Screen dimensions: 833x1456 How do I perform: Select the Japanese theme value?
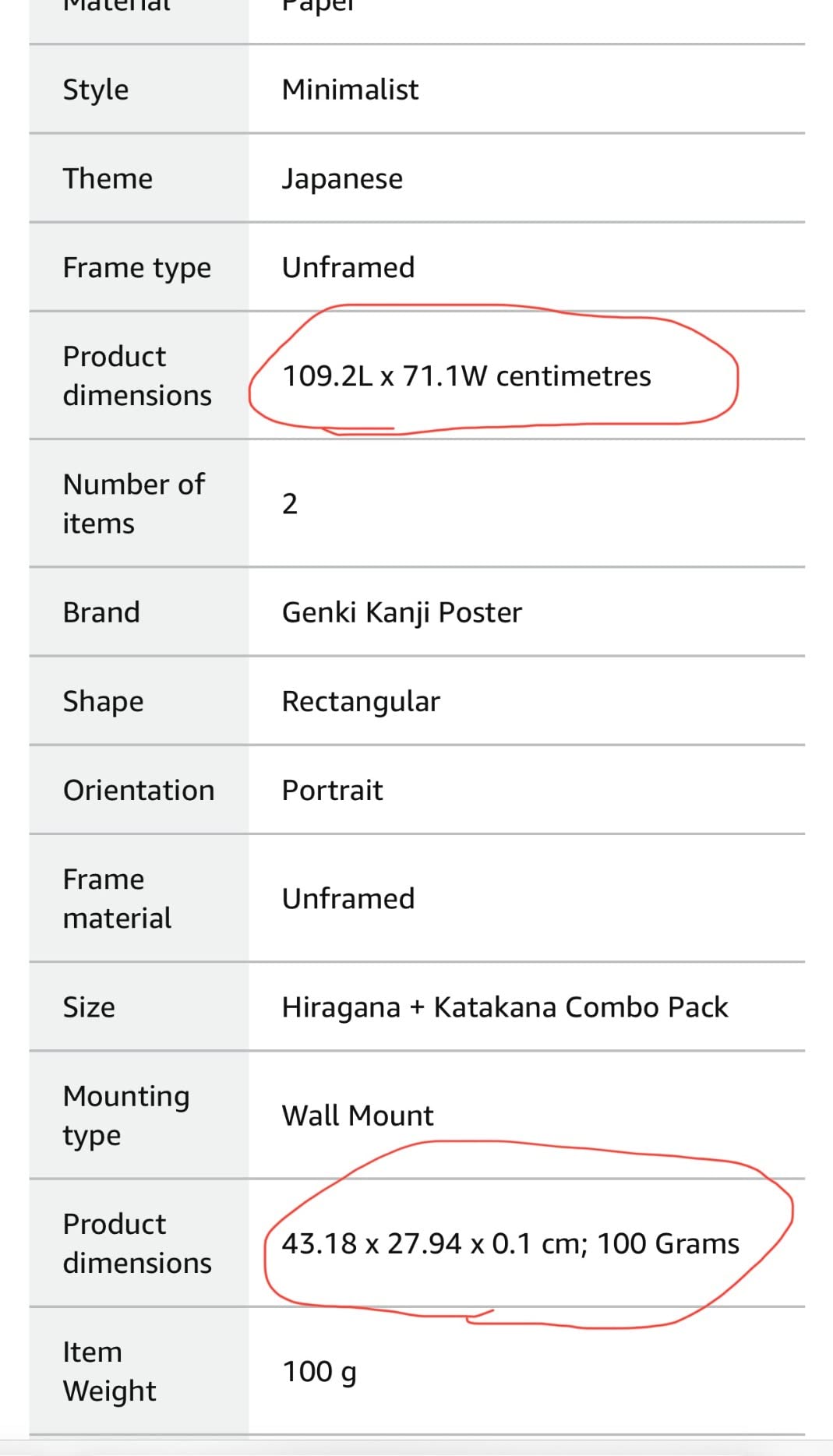(342, 179)
